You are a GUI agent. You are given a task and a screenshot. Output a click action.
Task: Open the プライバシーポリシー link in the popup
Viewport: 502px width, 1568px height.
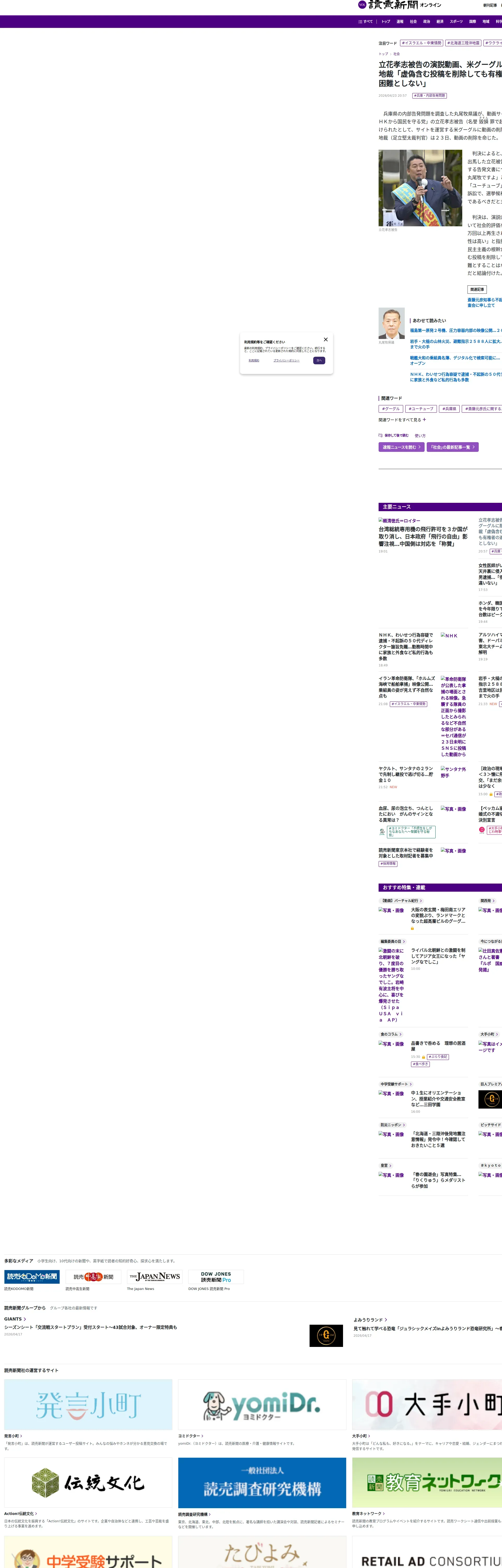pyautogui.click(x=286, y=360)
